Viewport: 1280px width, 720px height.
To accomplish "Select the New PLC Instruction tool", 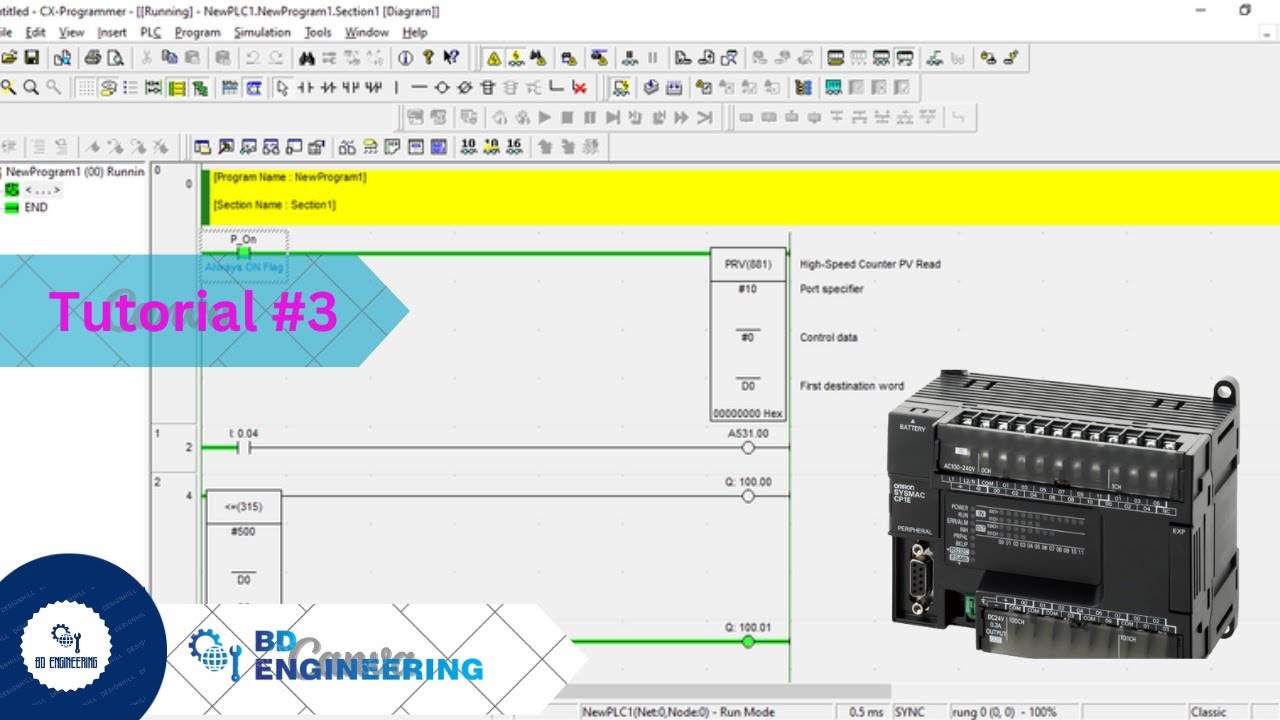I will [488, 88].
